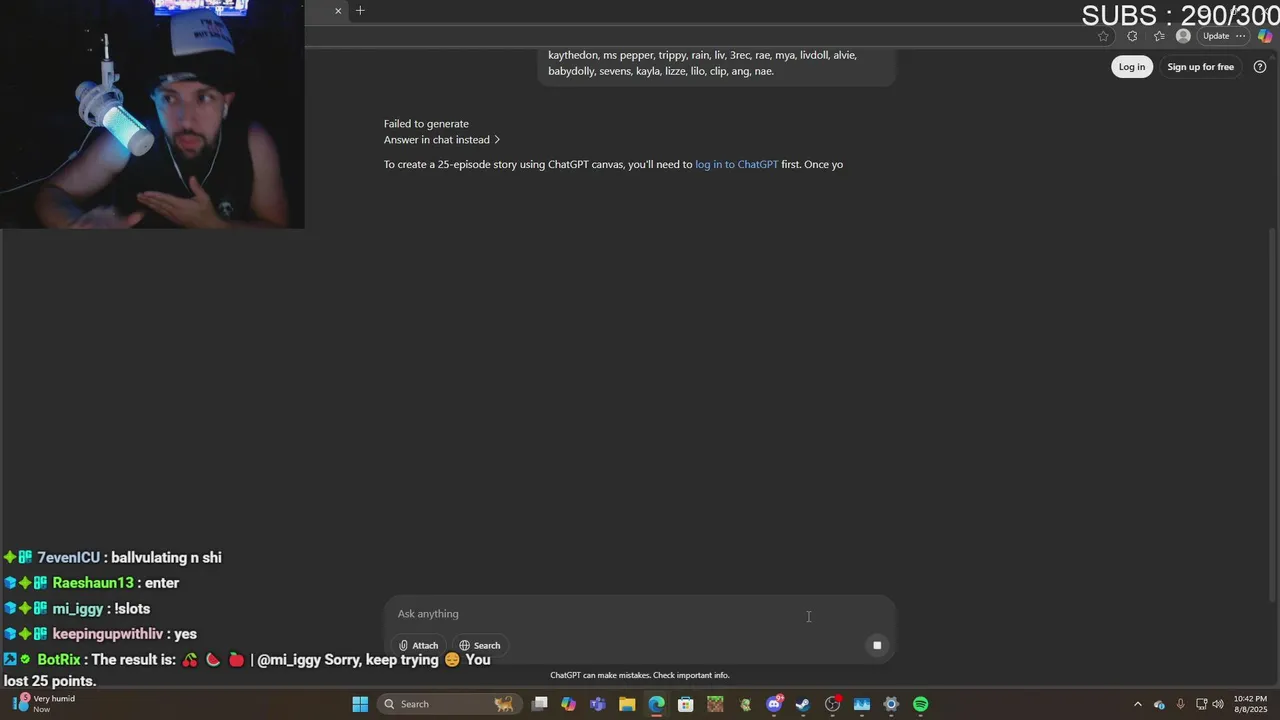This screenshot has height=720, width=1280.
Task: Follow the 'log in to ChatGPT' link
Action: point(736,164)
